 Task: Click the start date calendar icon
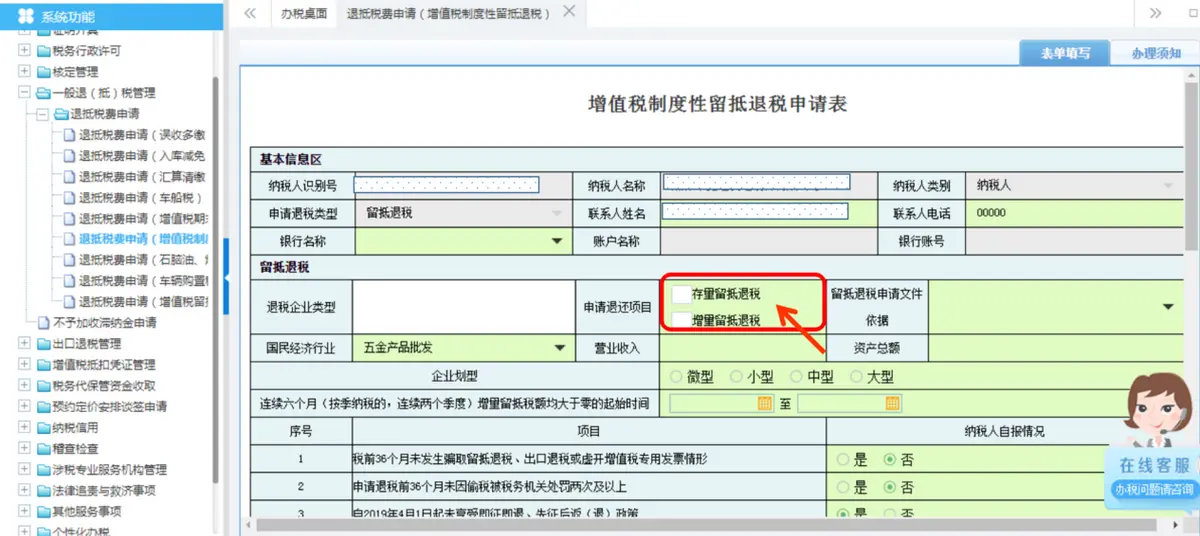click(765, 403)
